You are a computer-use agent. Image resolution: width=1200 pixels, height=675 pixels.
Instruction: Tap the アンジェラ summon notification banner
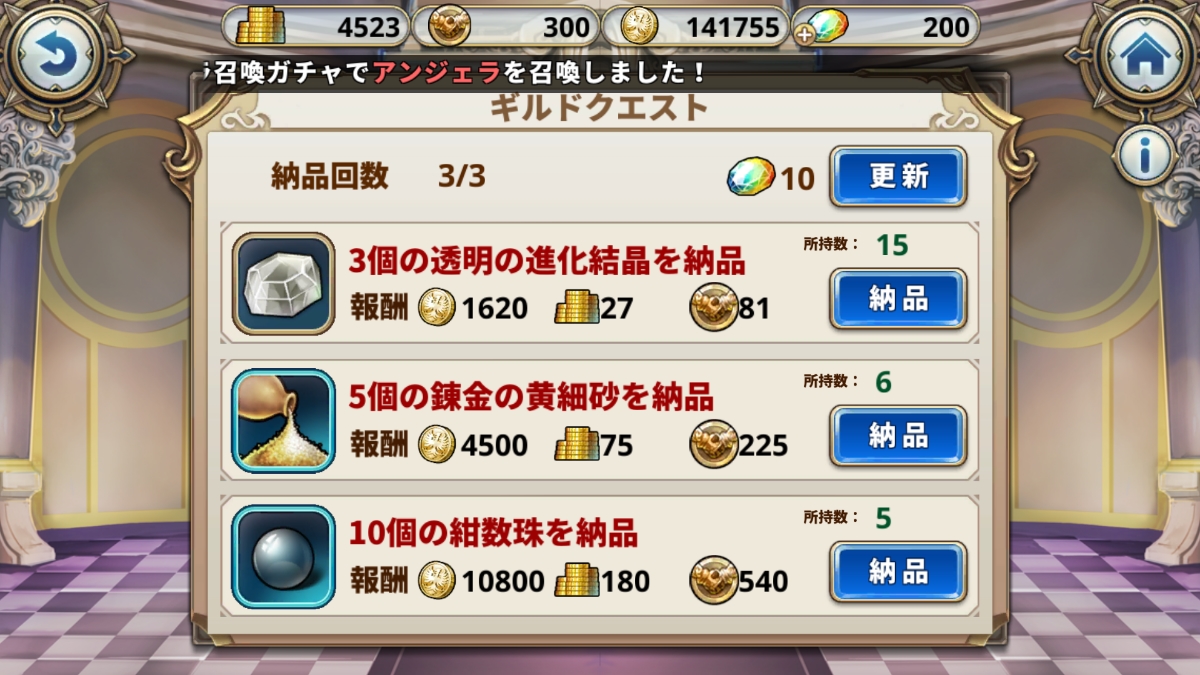coord(454,73)
